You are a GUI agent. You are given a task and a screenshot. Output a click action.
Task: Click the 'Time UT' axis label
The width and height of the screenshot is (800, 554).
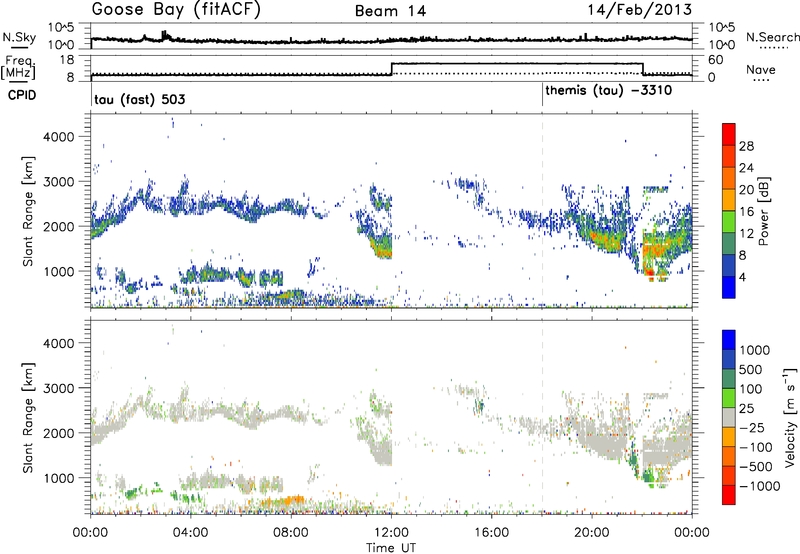[391, 548]
